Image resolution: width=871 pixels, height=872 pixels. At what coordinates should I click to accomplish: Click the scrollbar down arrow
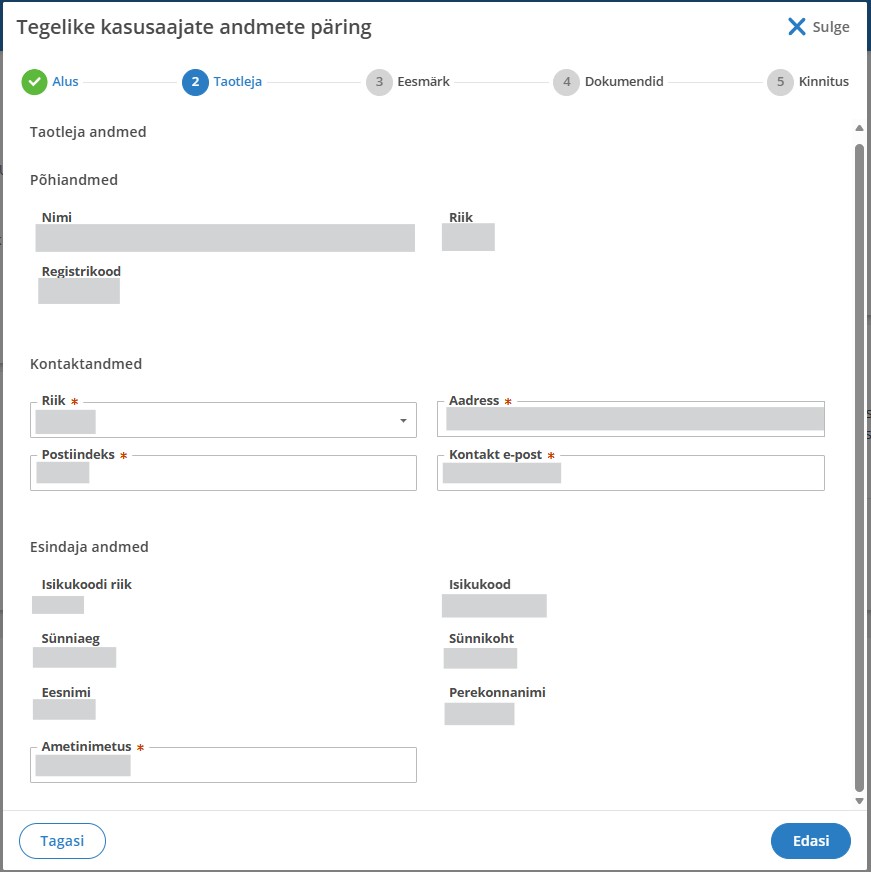(x=859, y=801)
